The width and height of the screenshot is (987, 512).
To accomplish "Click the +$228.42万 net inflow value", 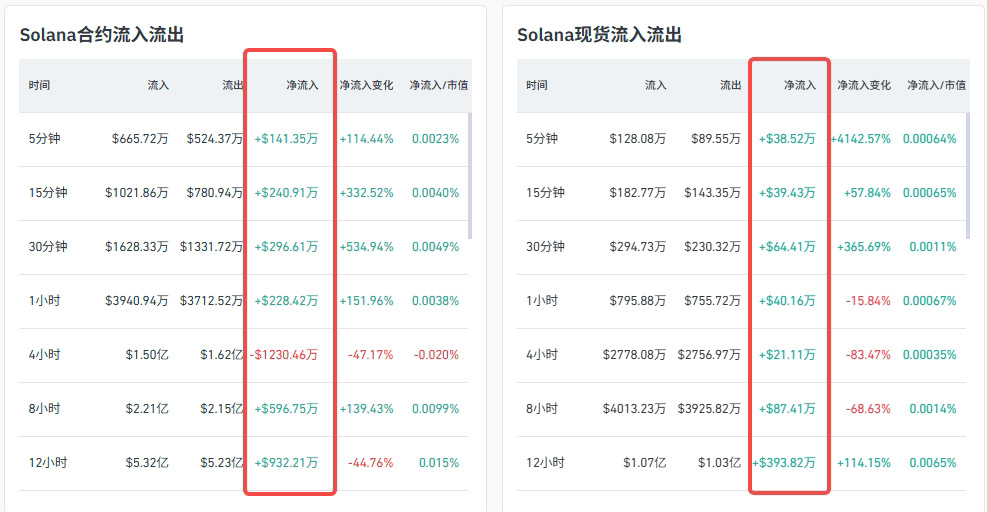I will click(286, 301).
